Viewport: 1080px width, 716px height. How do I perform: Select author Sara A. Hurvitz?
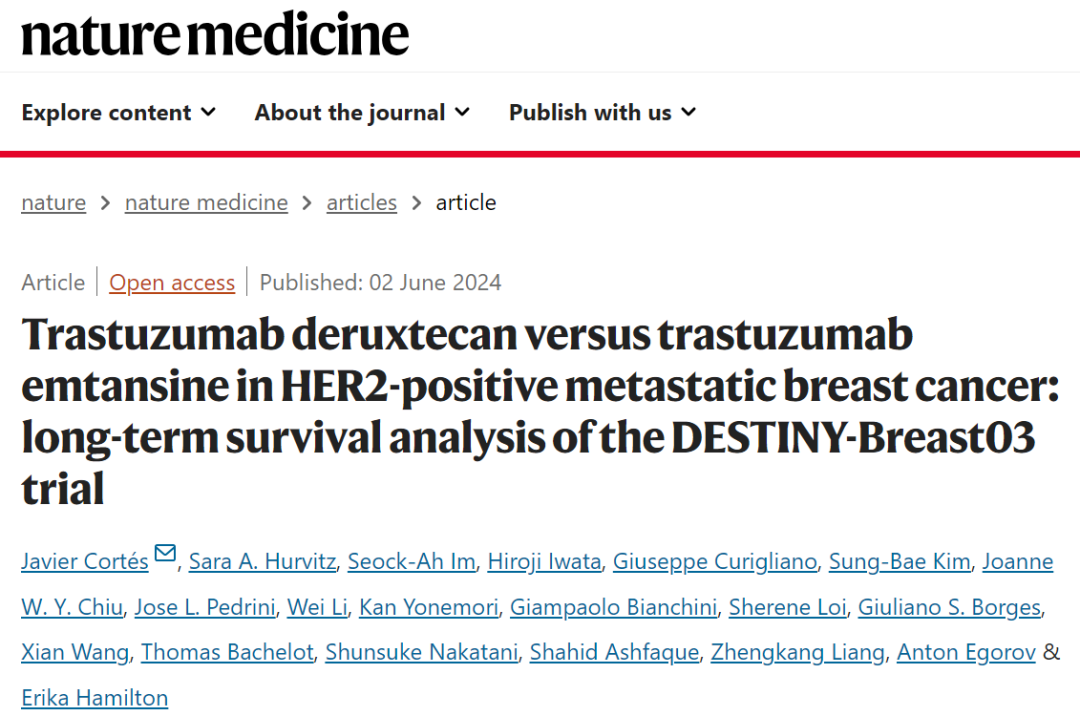(x=262, y=561)
